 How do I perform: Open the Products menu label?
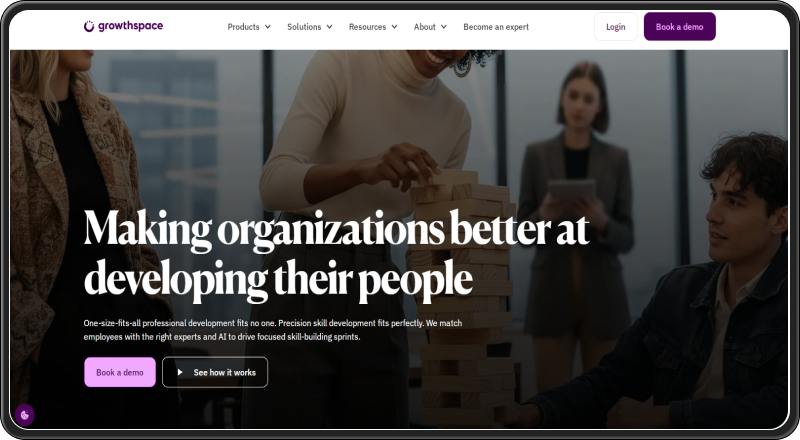(243, 27)
